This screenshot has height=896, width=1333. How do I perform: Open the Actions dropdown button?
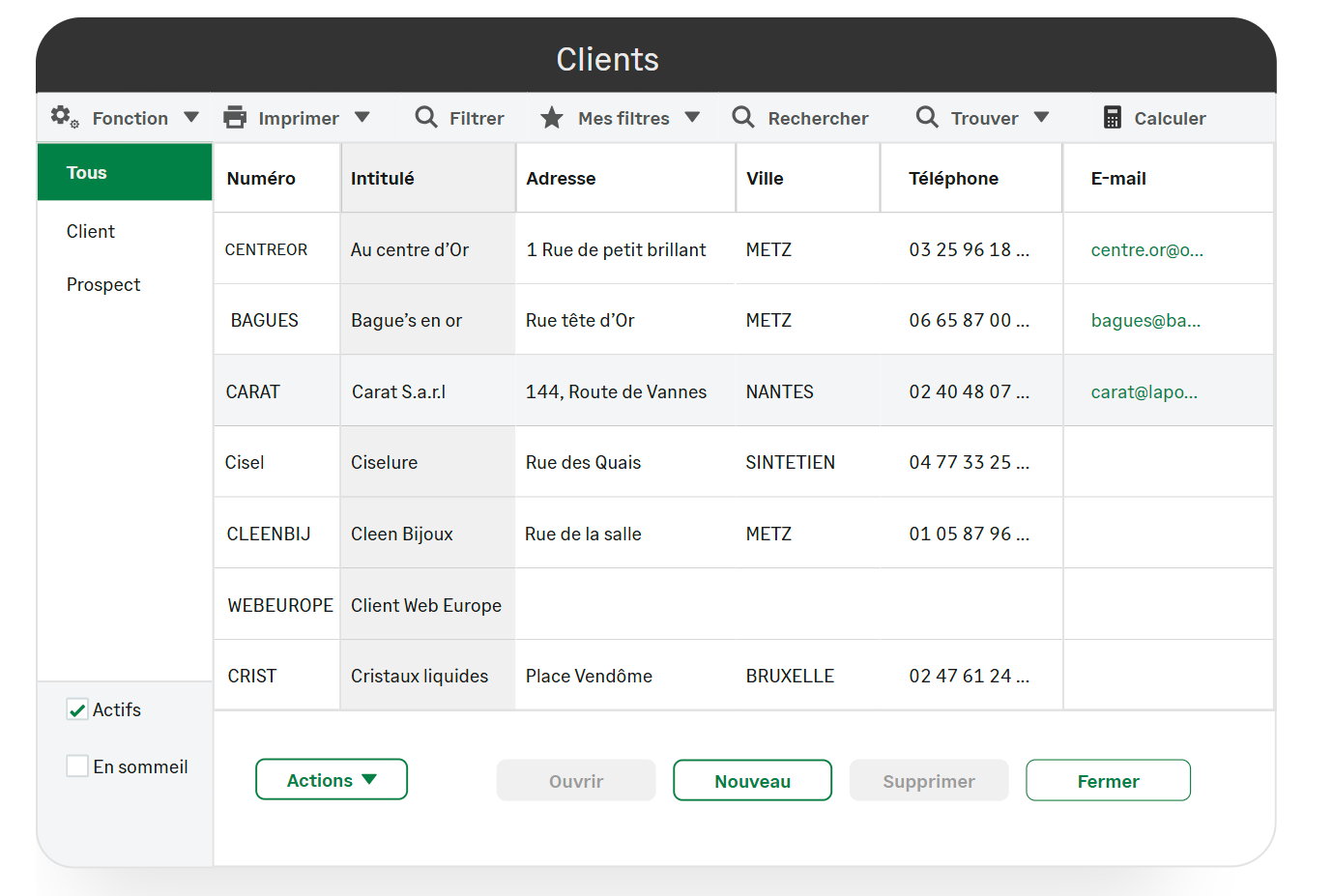click(x=331, y=780)
